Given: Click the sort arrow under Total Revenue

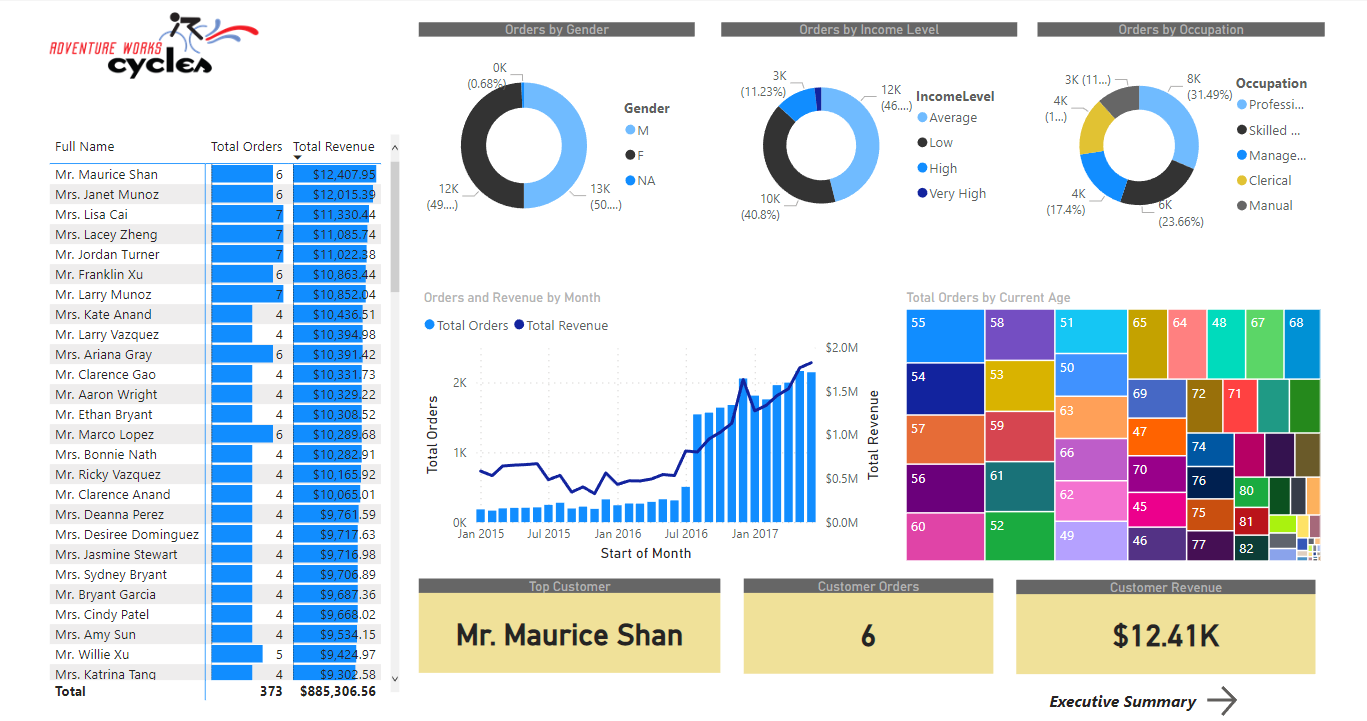Looking at the screenshot, I should [298, 158].
